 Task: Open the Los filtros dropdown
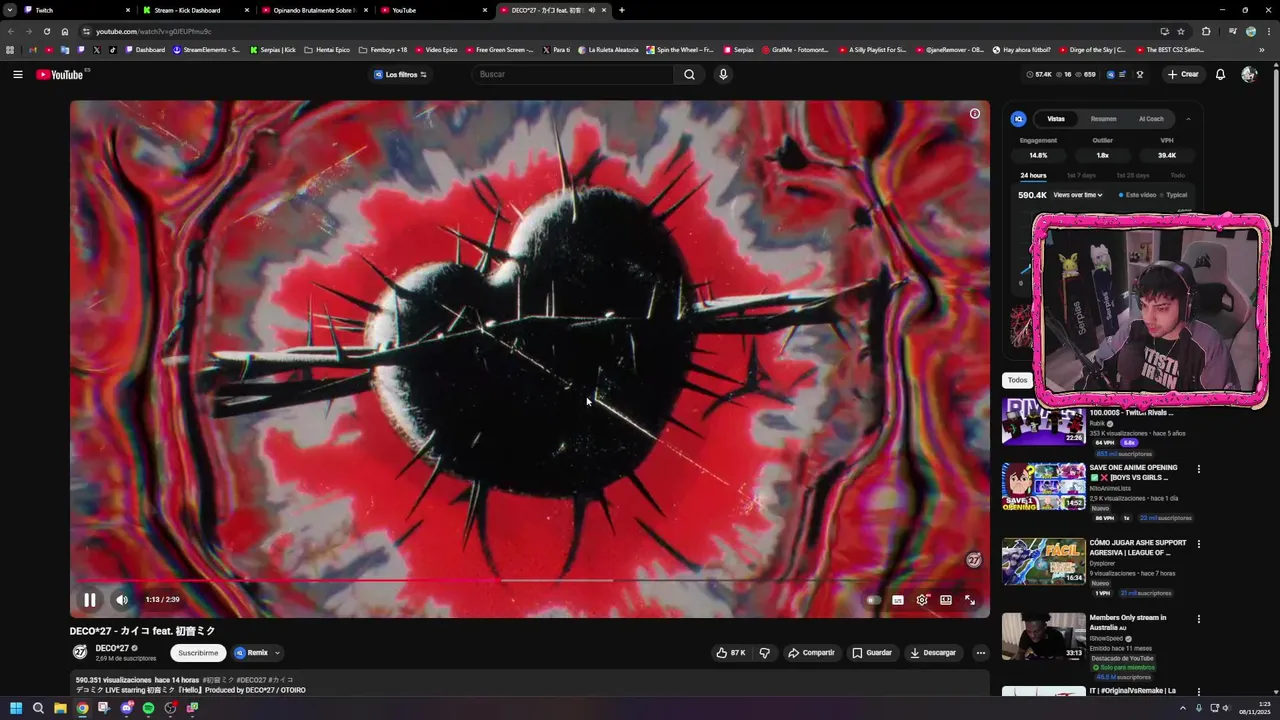[x=401, y=74]
